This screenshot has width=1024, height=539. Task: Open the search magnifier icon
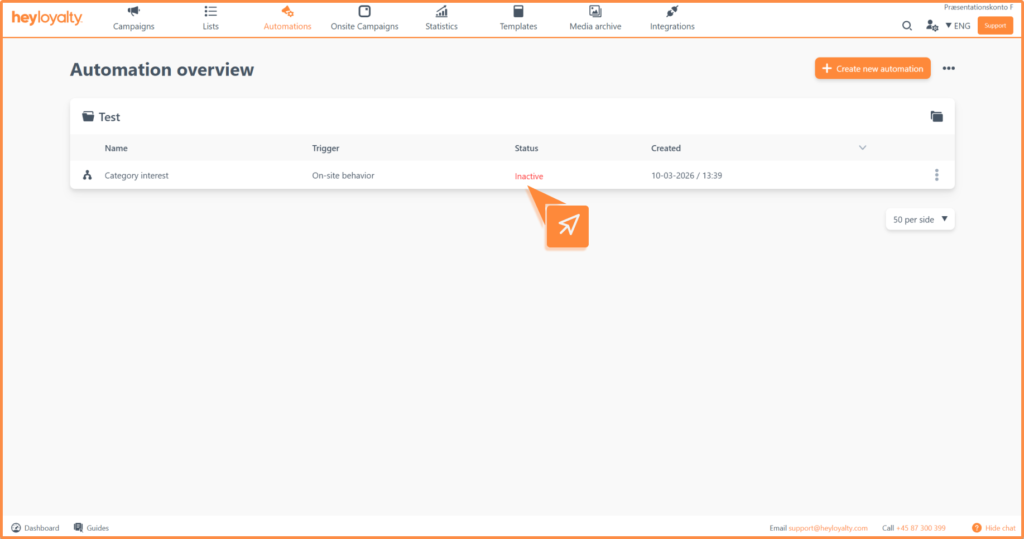[x=907, y=26]
